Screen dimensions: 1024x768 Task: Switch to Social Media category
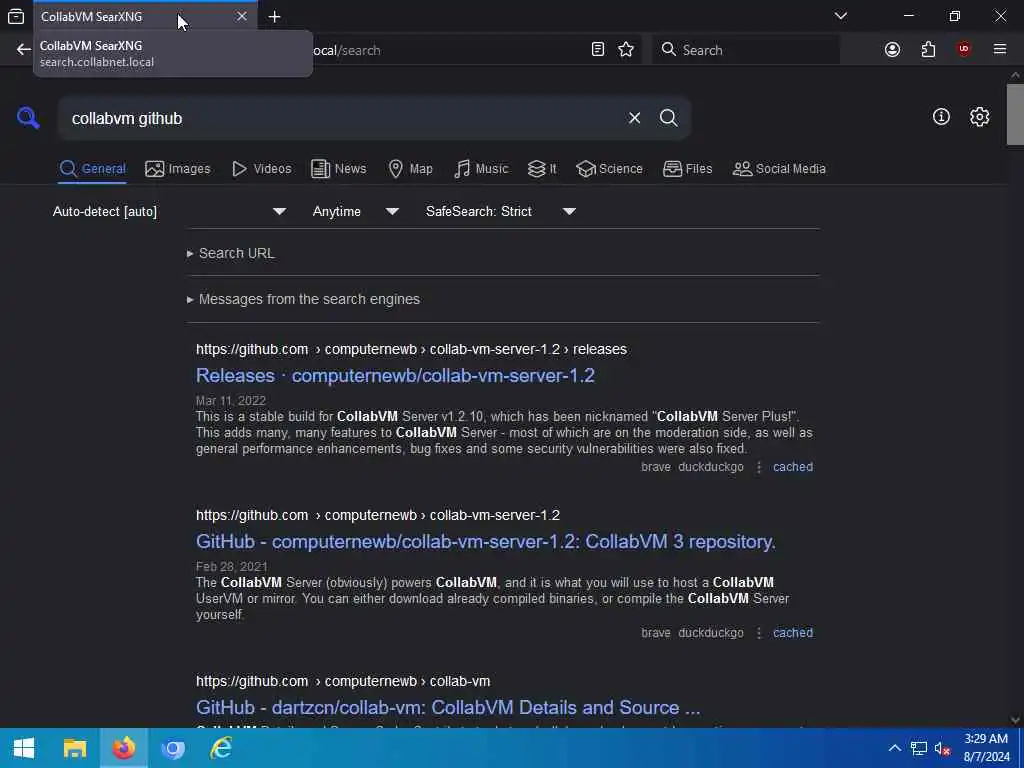tap(779, 168)
